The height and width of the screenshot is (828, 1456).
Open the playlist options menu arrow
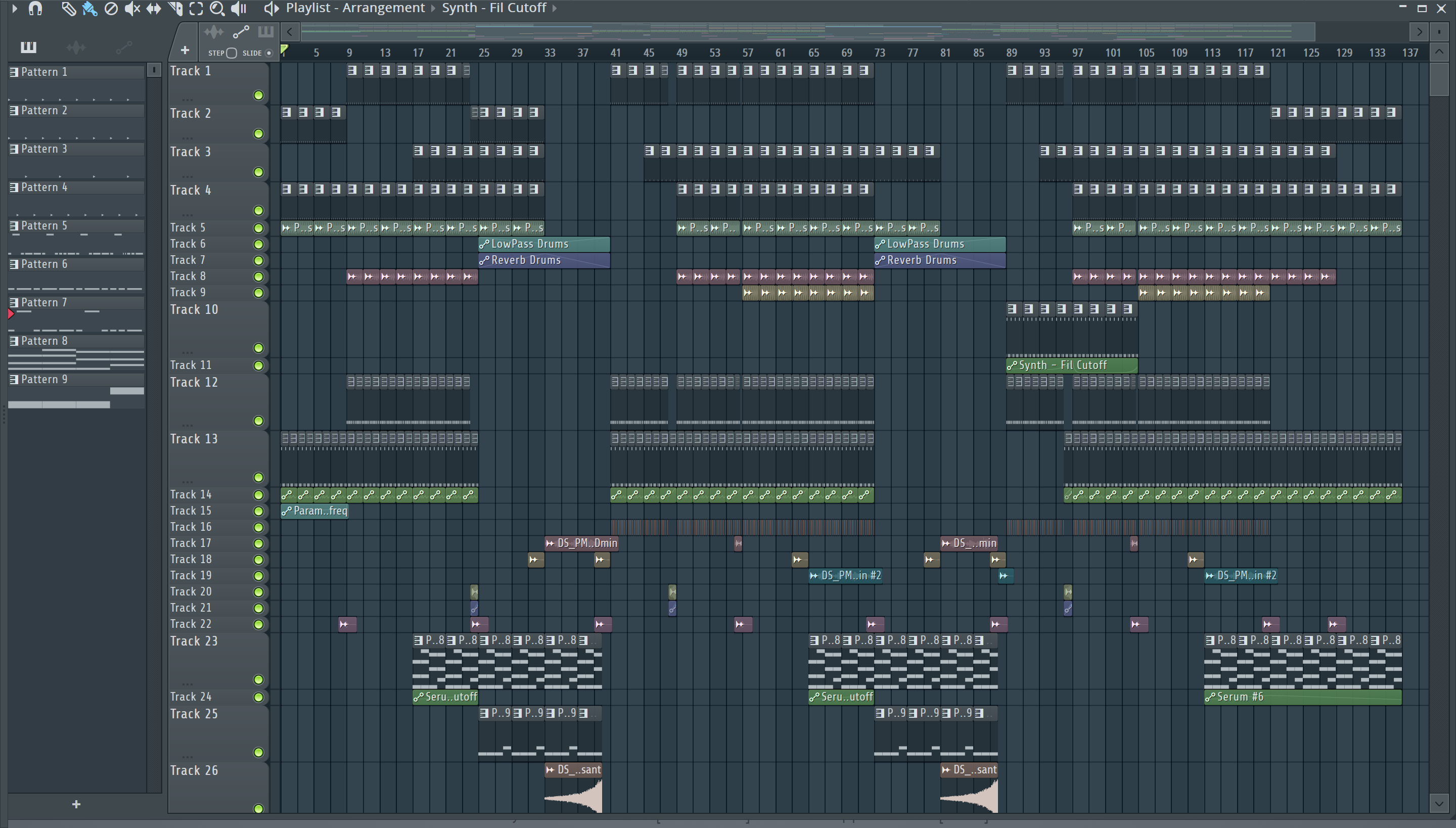coord(14,9)
